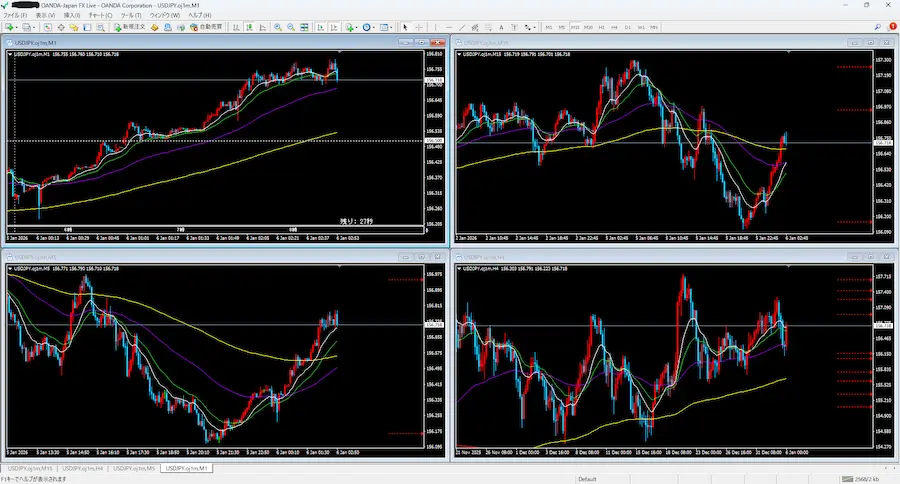This screenshot has width=900, height=484.
Task: Click the search magnifier icon at top right
Action: (877, 27)
